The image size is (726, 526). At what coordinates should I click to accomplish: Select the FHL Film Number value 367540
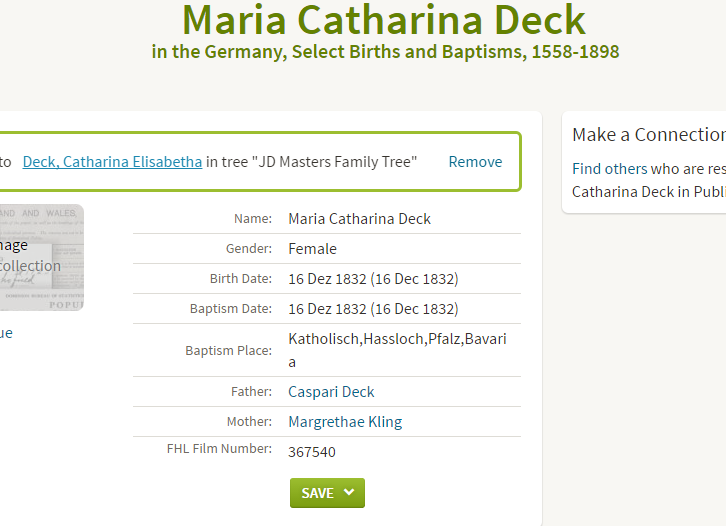click(312, 452)
